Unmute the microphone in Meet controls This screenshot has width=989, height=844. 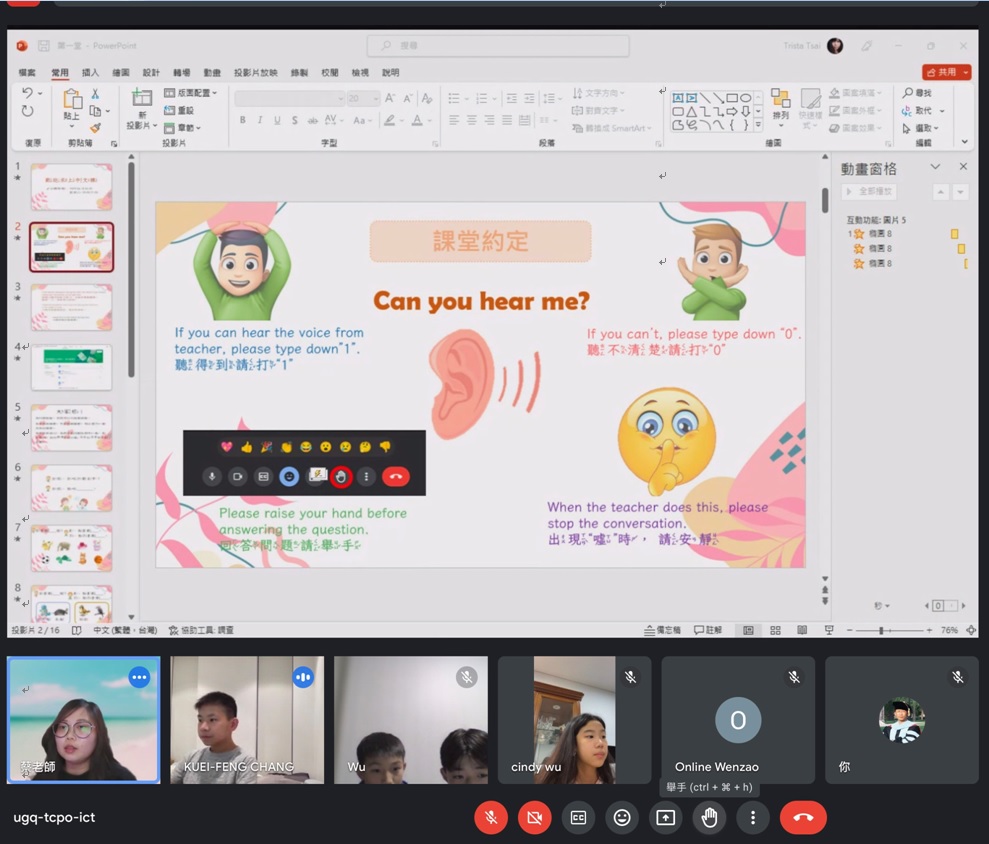(x=491, y=817)
